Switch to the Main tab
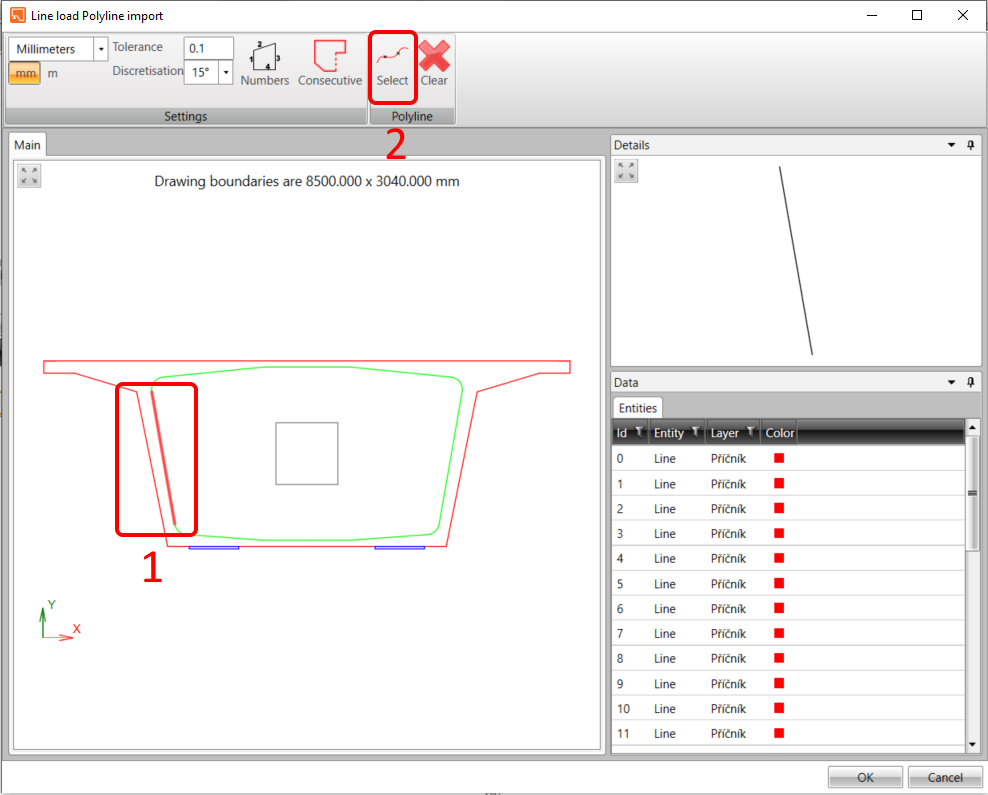This screenshot has width=988, height=795. 27,145
